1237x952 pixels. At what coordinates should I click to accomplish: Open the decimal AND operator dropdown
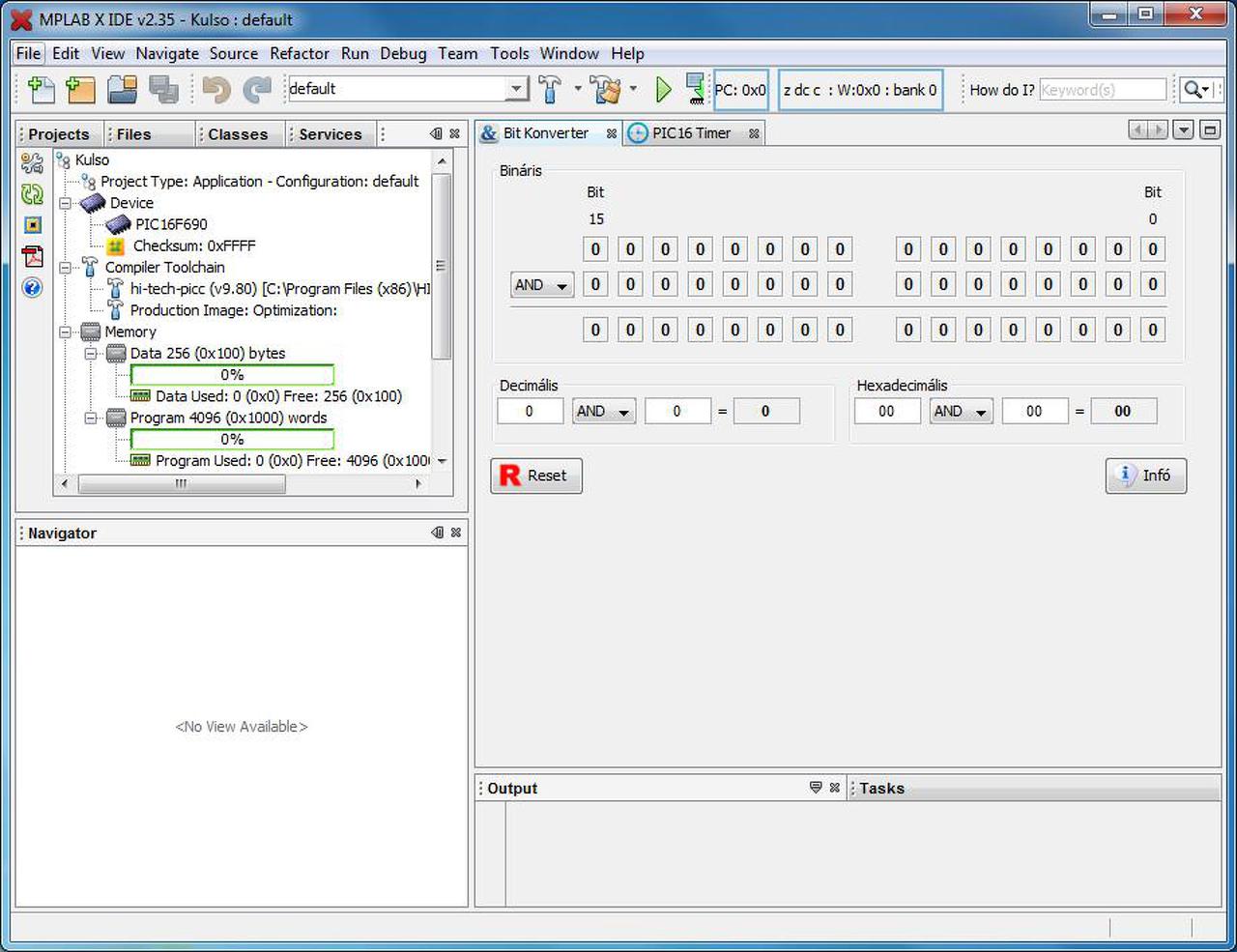coord(604,412)
